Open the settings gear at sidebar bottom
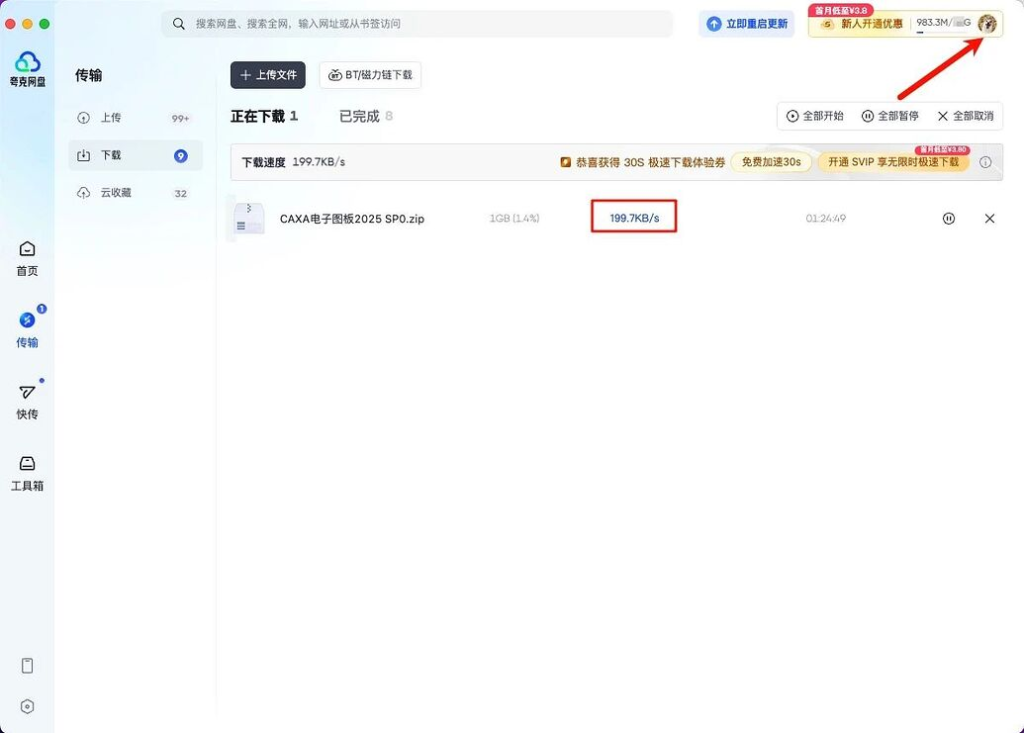Viewport: 1024px width, 733px height. (x=27, y=706)
